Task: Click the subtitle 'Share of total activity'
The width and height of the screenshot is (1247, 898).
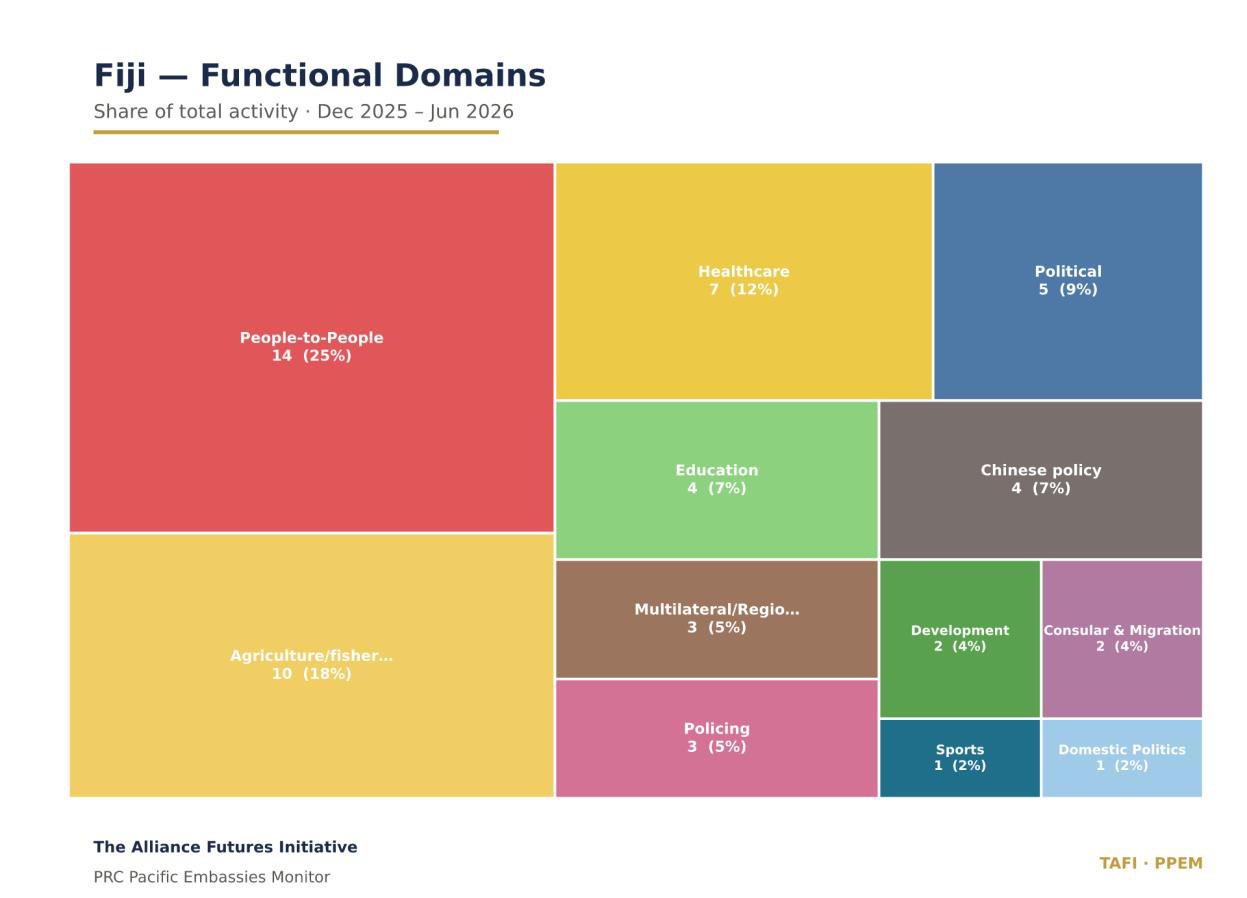Action: click(x=196, y=111)
